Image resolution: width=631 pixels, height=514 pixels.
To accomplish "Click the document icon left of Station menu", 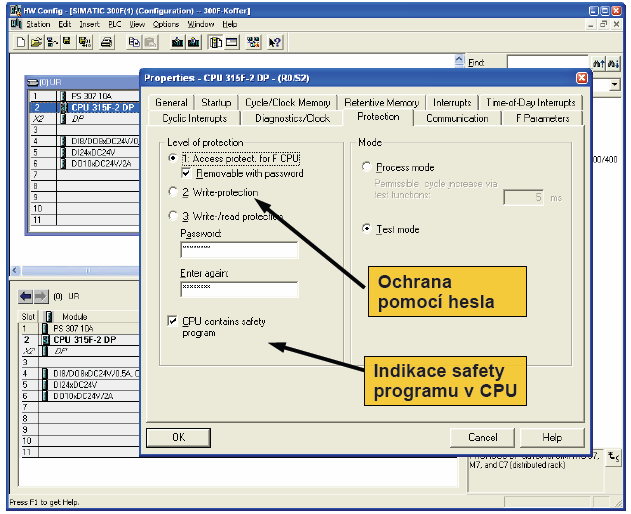I will [x=16, y=24].
